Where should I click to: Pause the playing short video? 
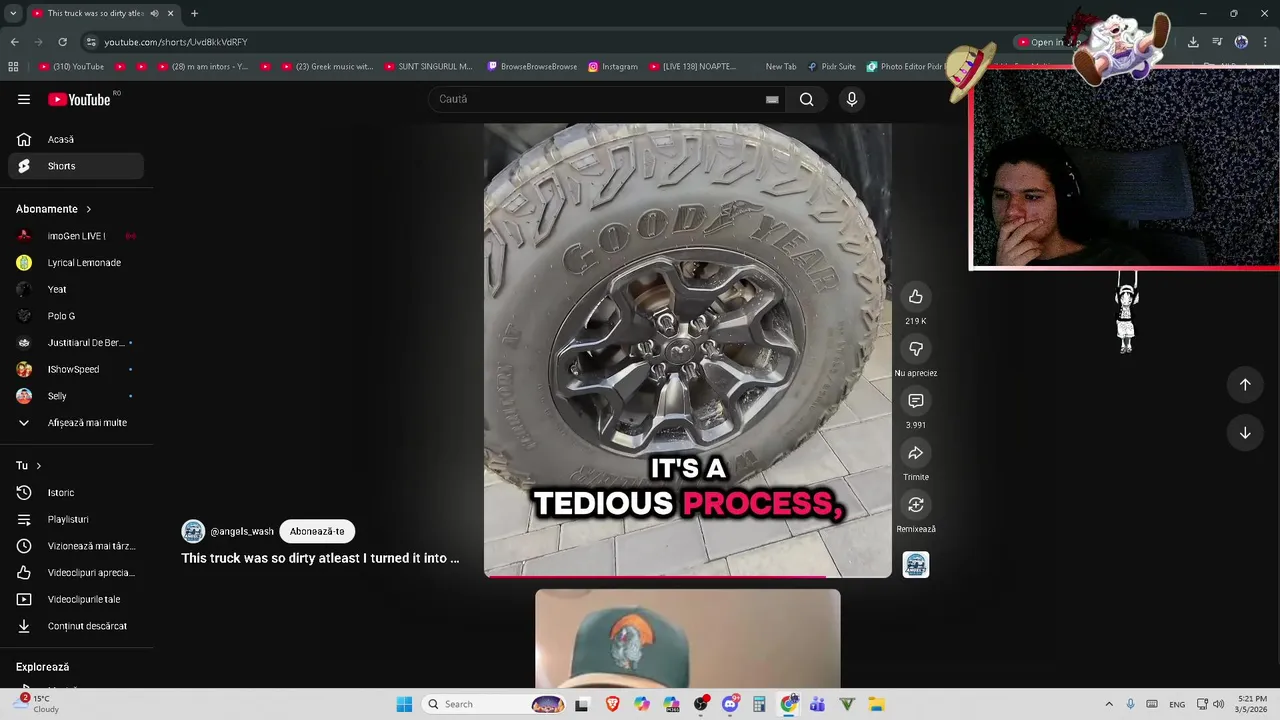pyautogui.click(x=688, y=350)
